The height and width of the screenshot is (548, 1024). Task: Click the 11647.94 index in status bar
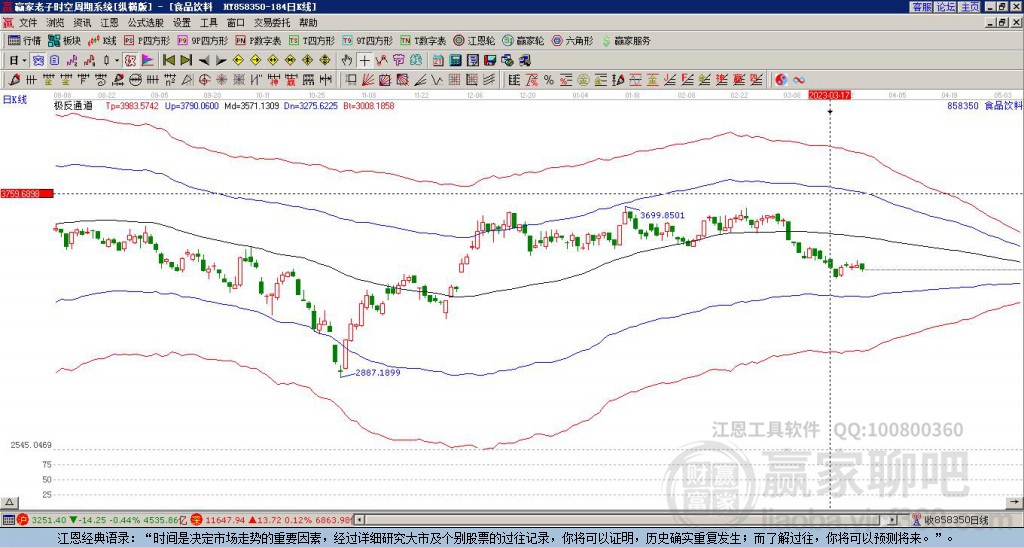225,520
